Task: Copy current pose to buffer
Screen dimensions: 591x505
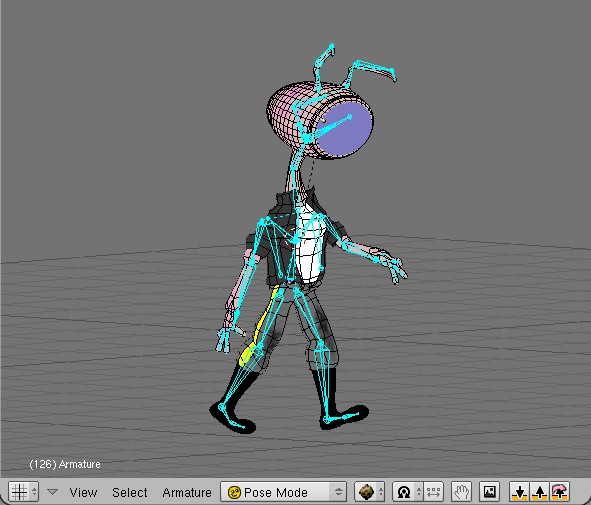Action: (x=519, y=492)
